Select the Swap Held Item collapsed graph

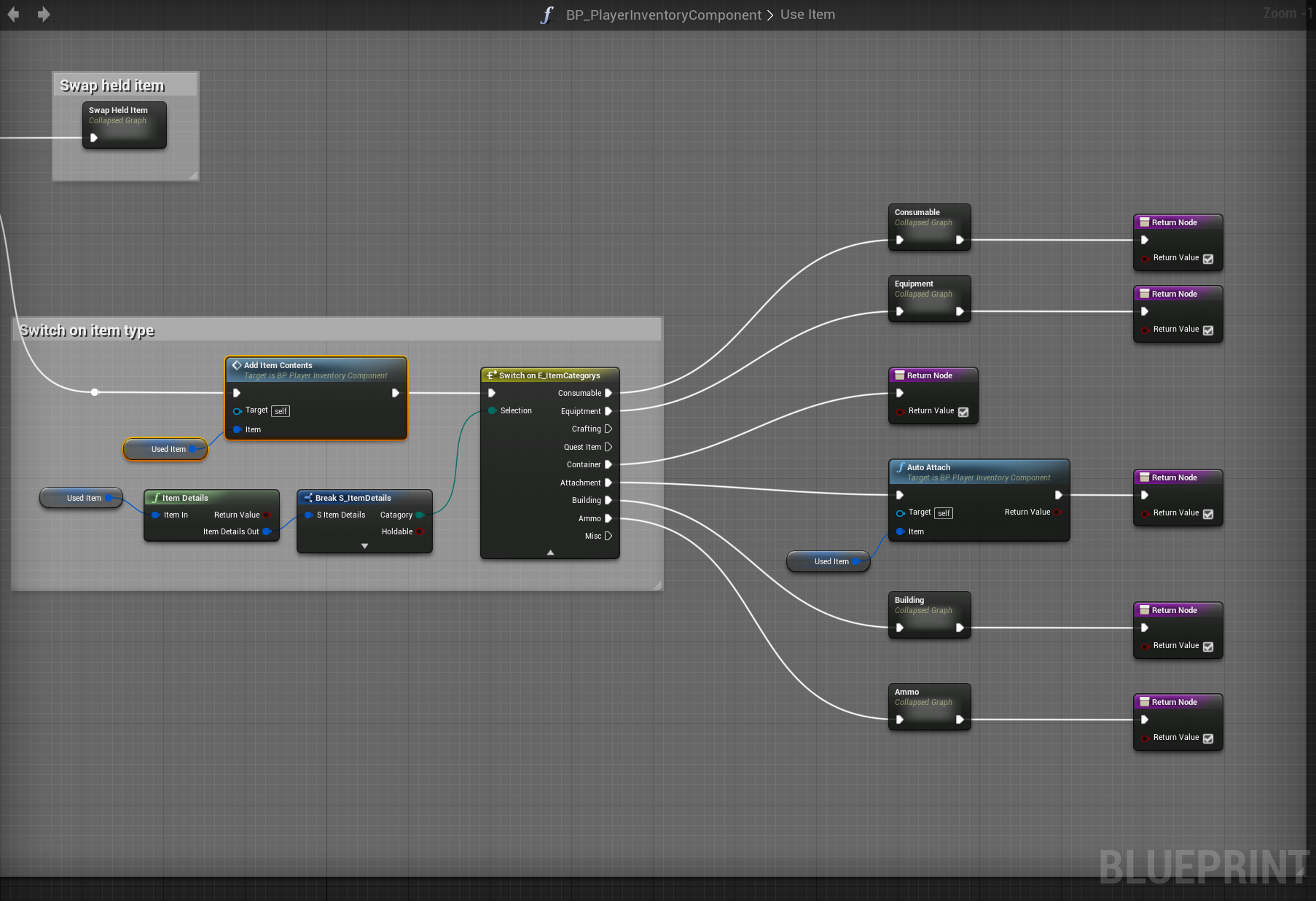pyautogui.click(x=124, y=115)
